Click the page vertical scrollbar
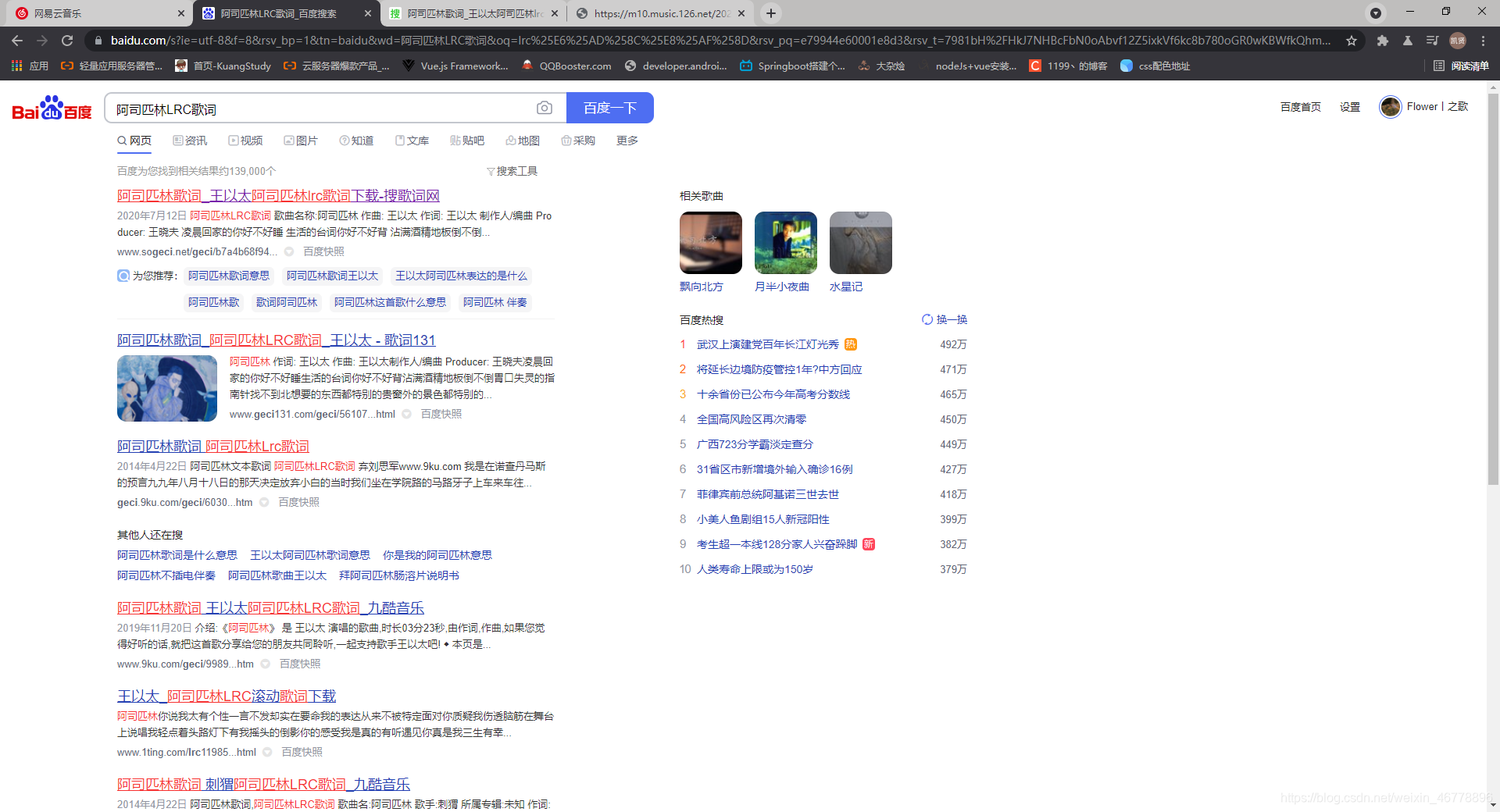Screen dimensions: 1500x812 (x=1493, y=289)
